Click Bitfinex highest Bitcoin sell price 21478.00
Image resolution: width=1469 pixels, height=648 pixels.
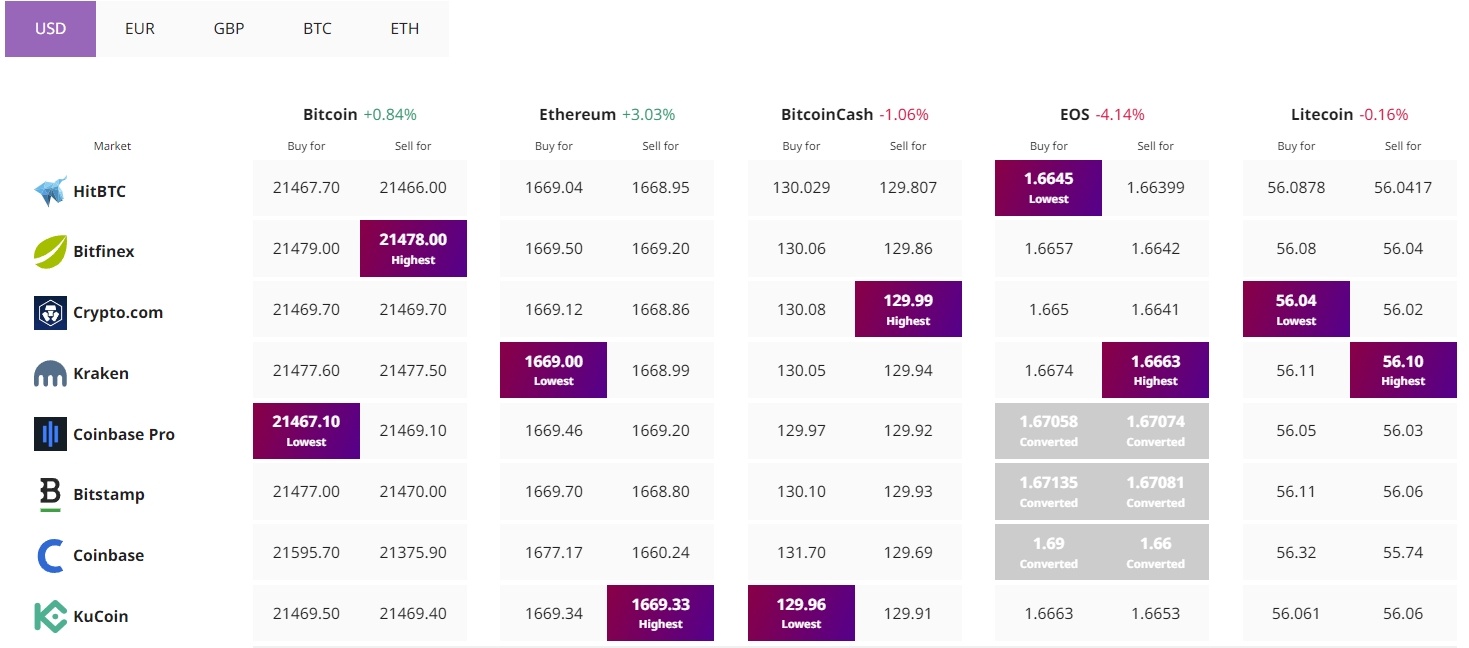(x=413, y=249)
